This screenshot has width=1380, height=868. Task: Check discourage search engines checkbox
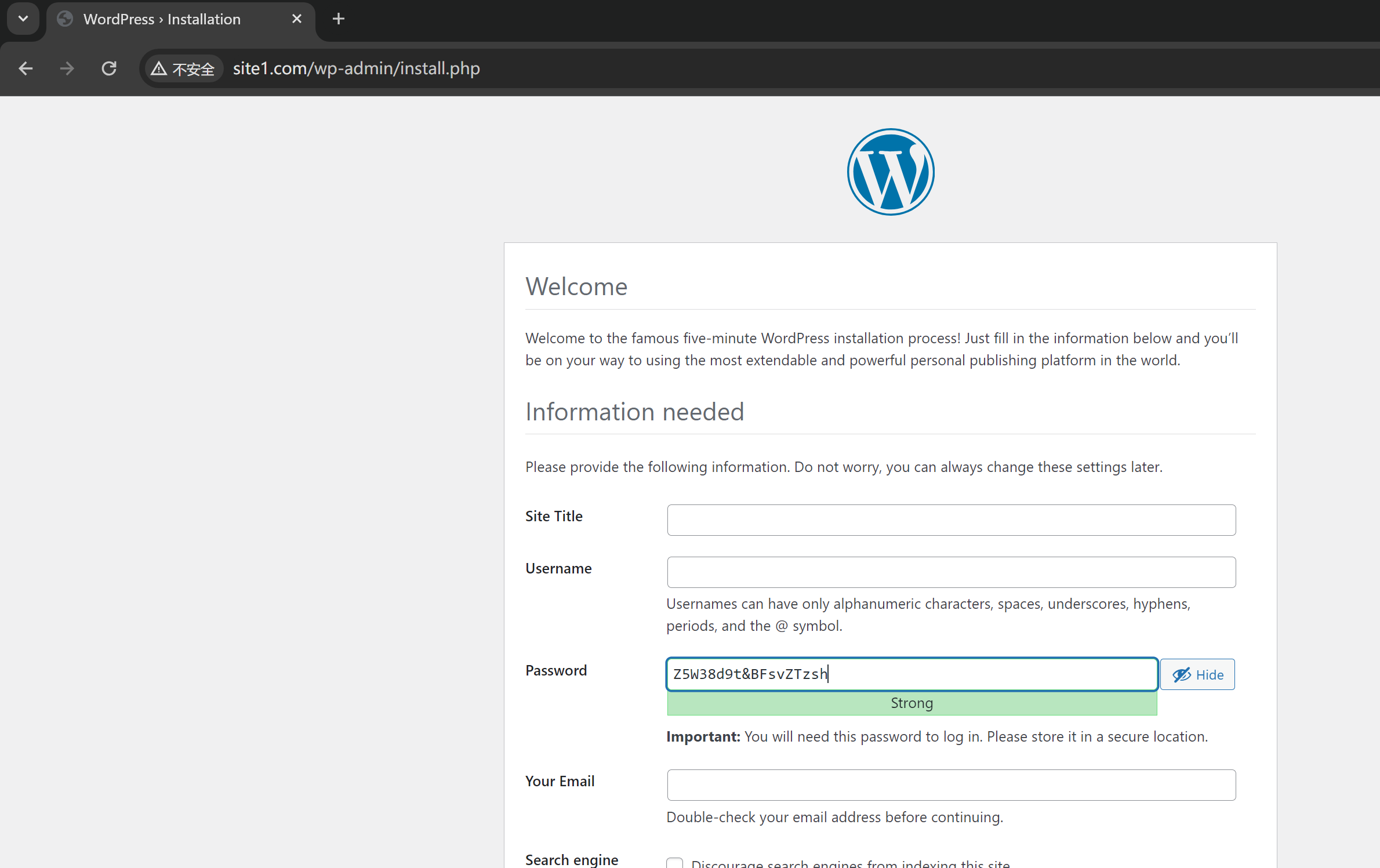pos(674,863)
